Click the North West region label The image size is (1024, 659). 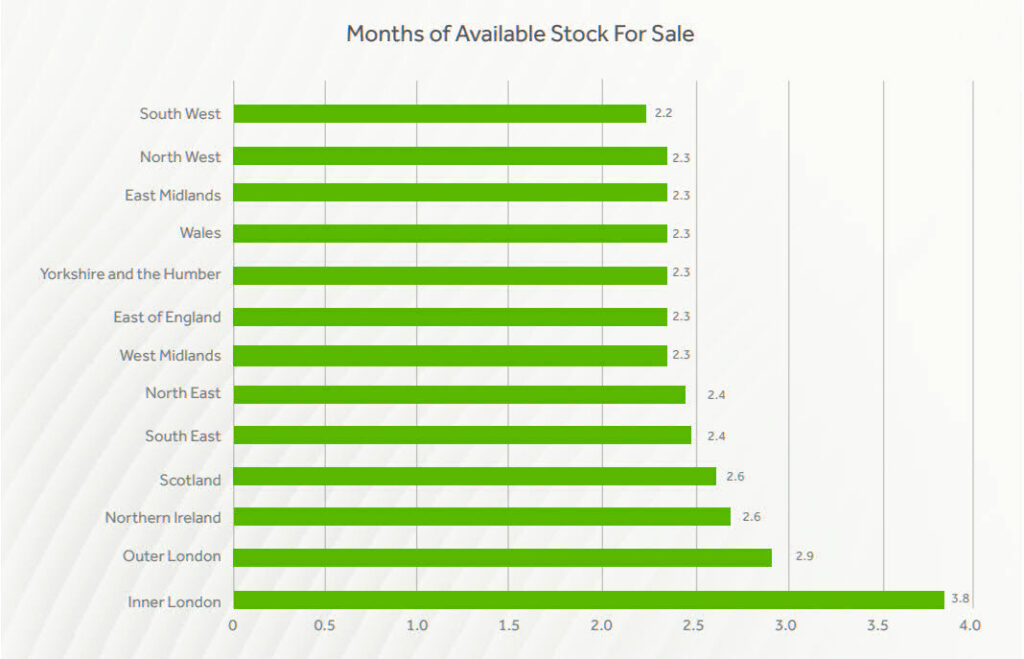pos(180,156)
